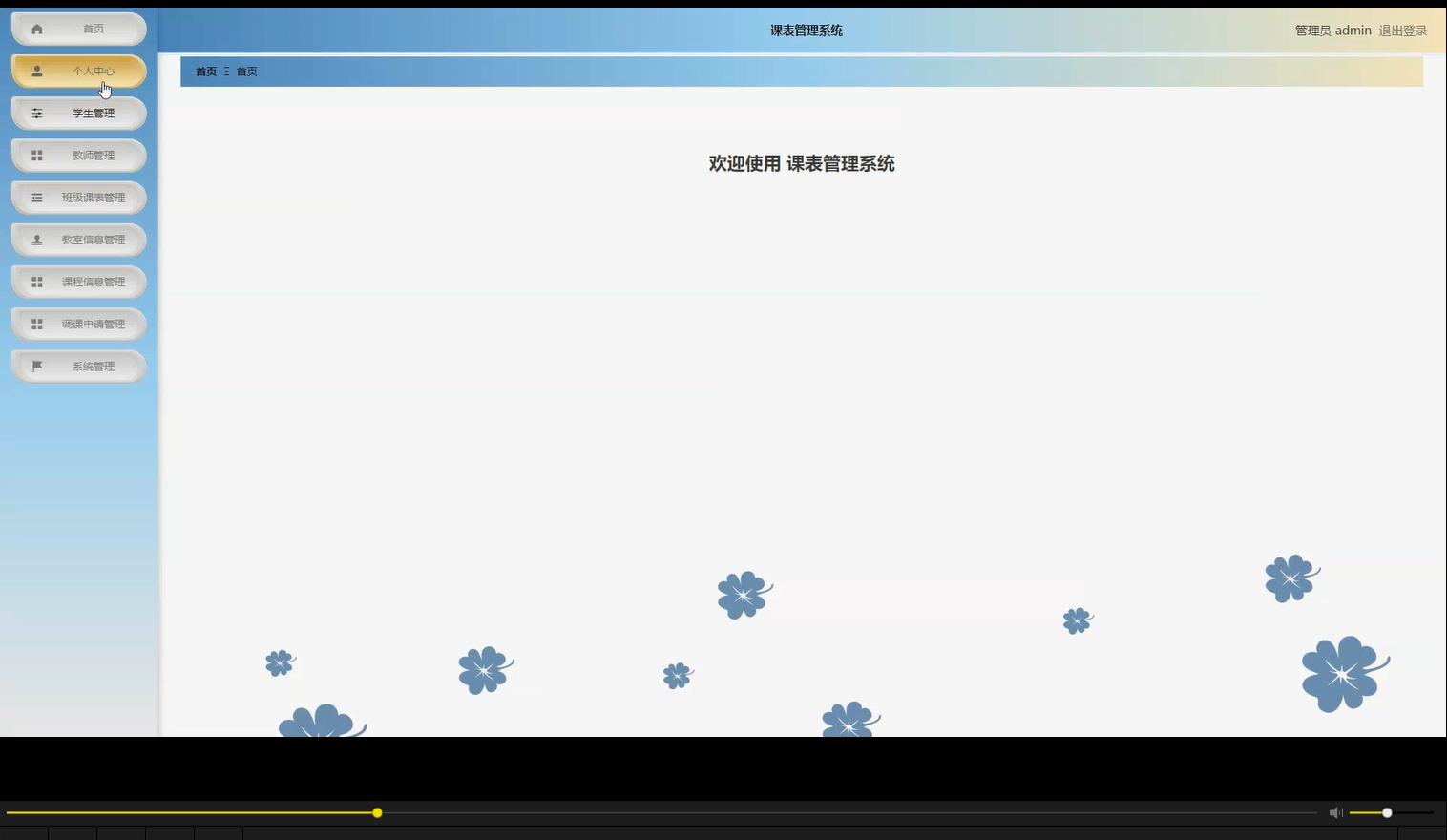Click the 管理员 admin account label
The height and width of the screenshot is (840, 1447).
coord(1332,30)
